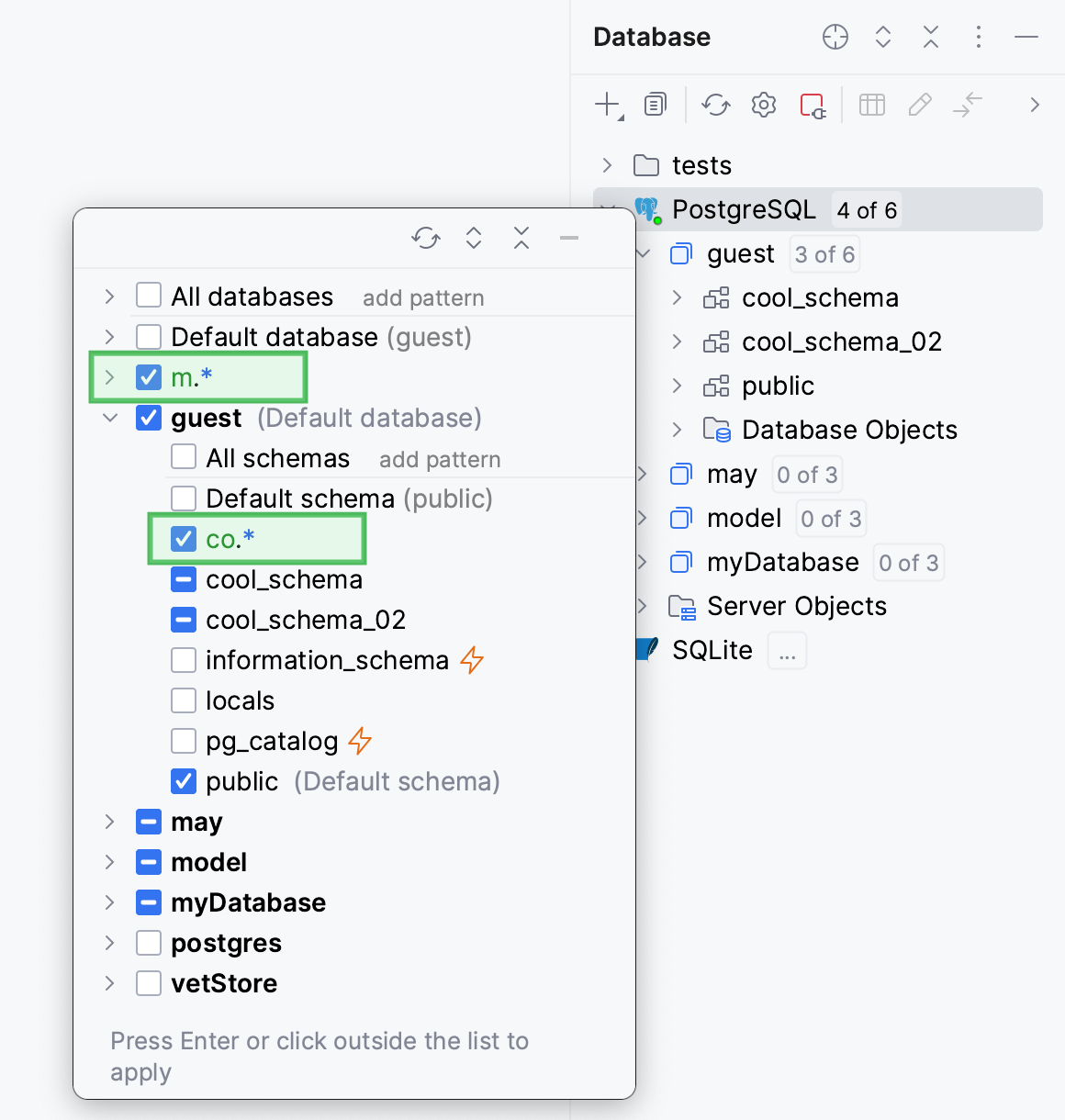Viewport: 1065px width, 1120px height.
Task: Open the SQLite ellipsis button
Action: [x=786, y=650]
